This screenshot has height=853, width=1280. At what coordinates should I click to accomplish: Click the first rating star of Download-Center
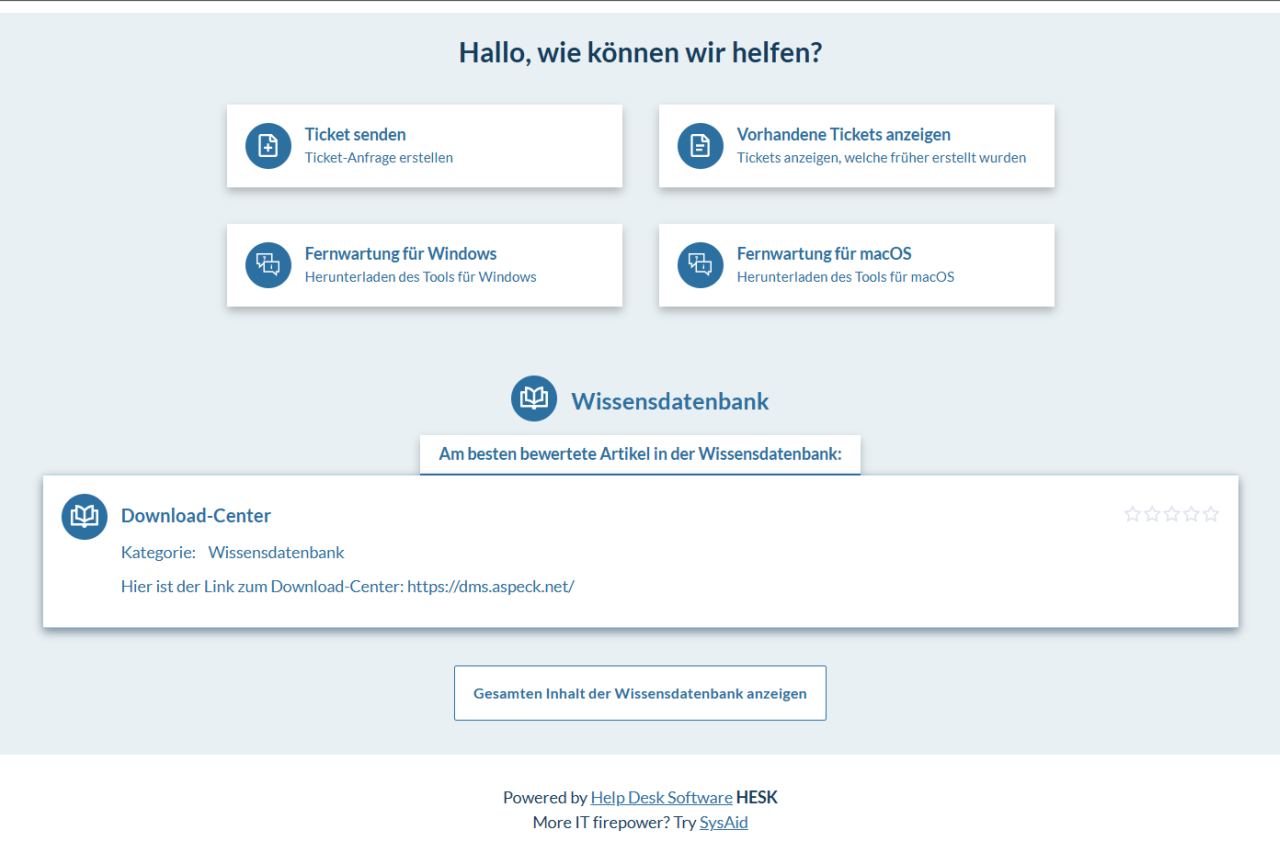(1133, 514)
